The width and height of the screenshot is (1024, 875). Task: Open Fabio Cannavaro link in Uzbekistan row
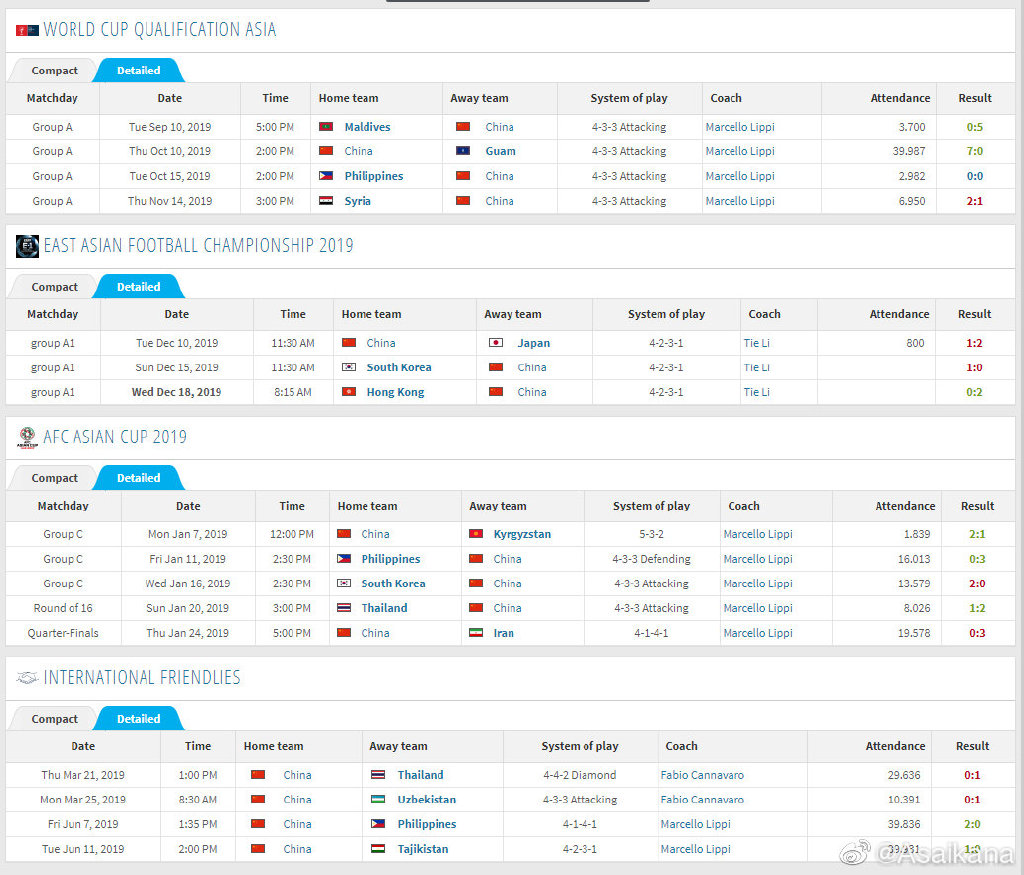pos(702,799)
